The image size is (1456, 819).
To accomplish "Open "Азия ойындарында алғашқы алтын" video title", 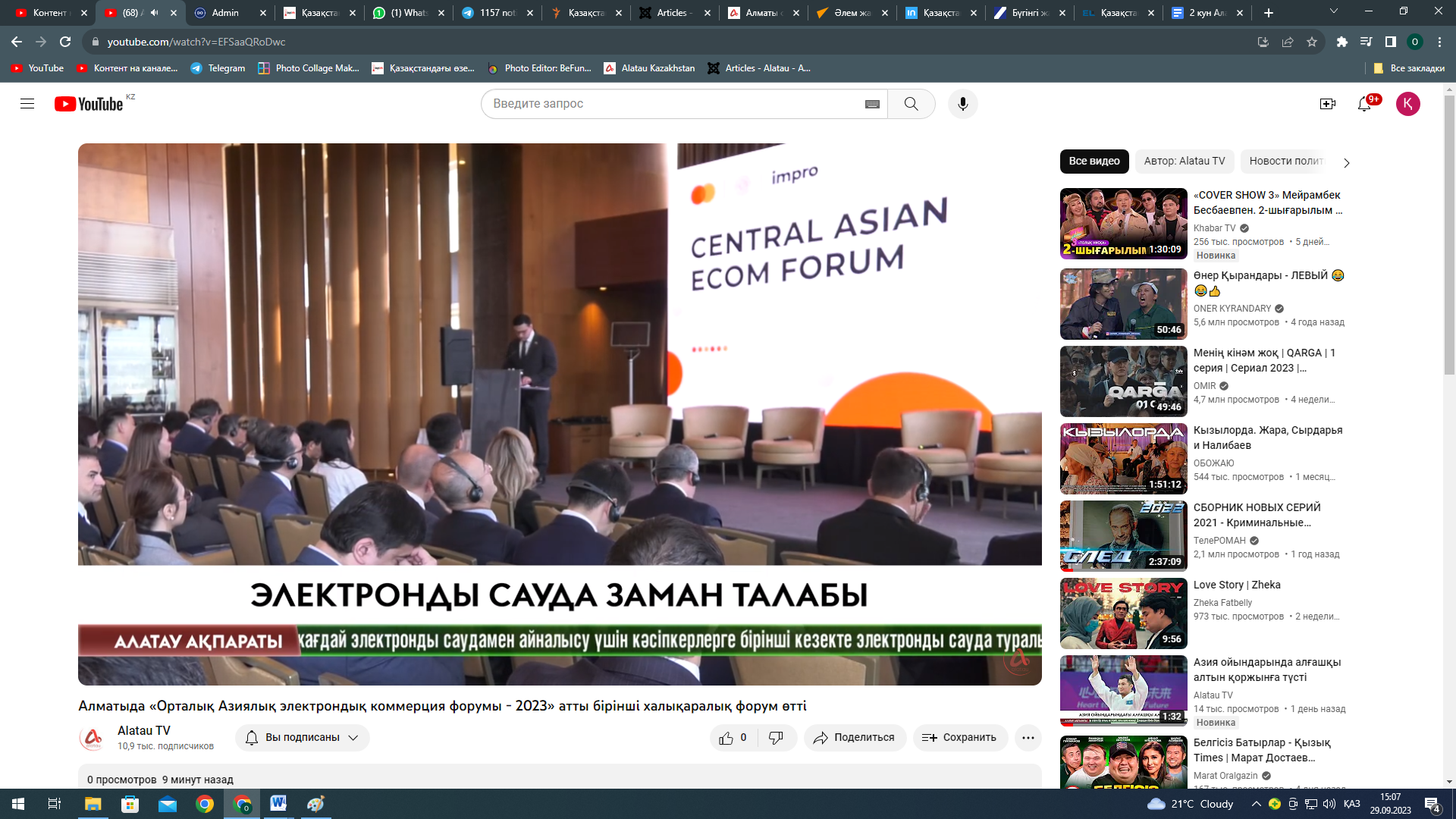I will coord(1267,670).
